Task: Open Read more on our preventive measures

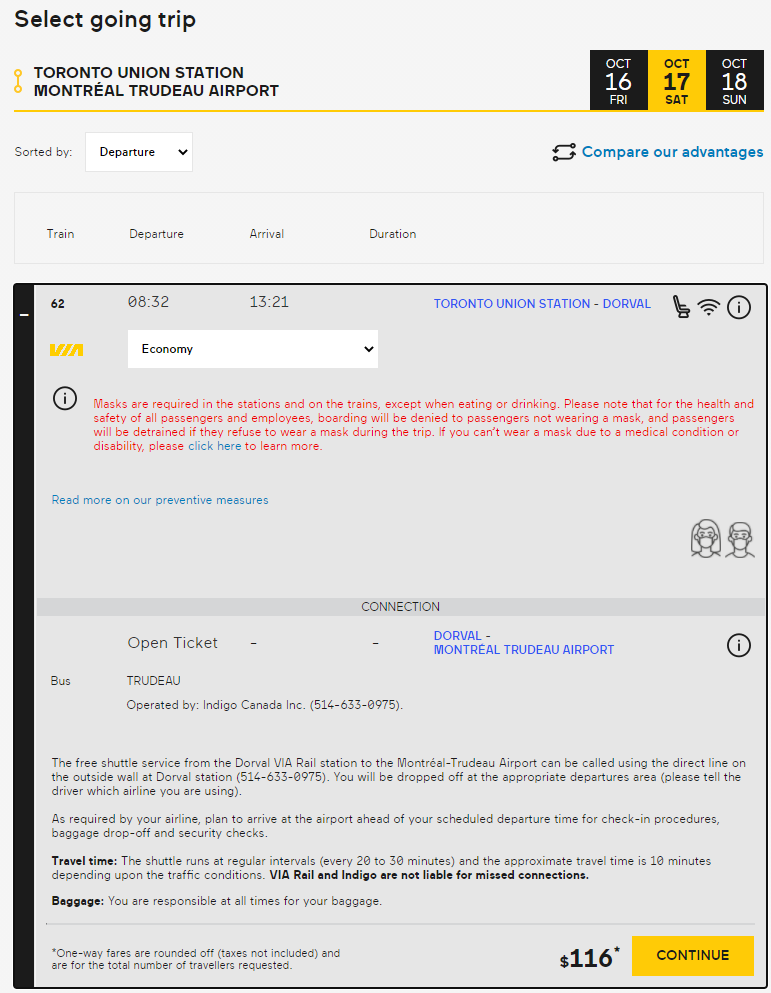Action: (160, 500)
